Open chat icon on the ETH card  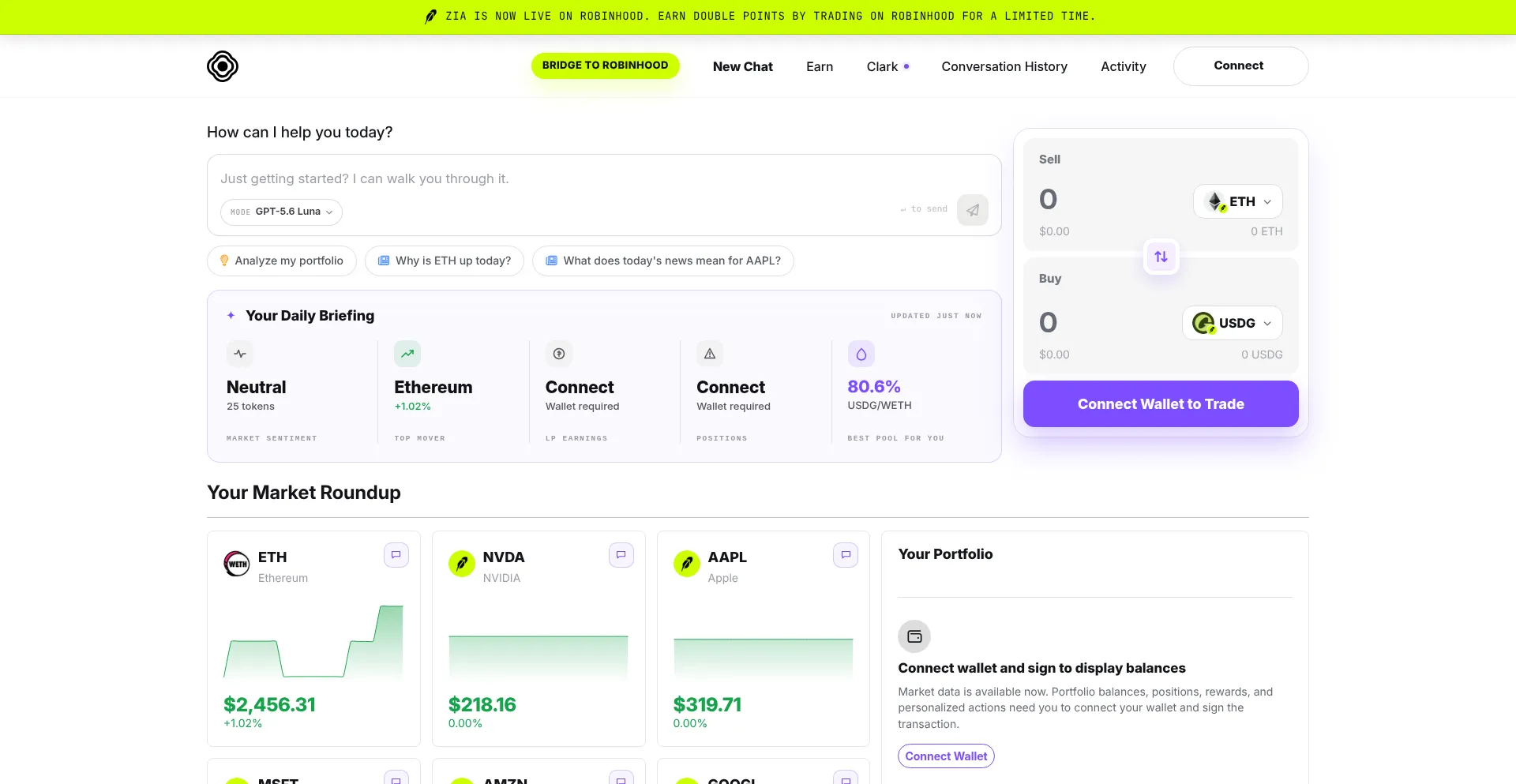[x=396, y=555]
